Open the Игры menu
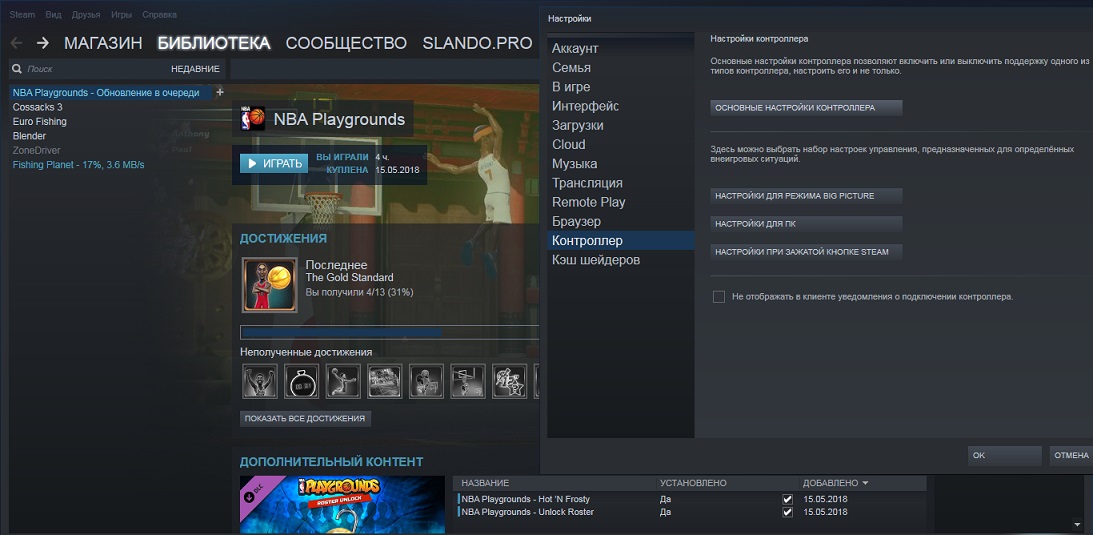Image resolution: width=1093 pixels, height=535 pixels. coord(122,15)
